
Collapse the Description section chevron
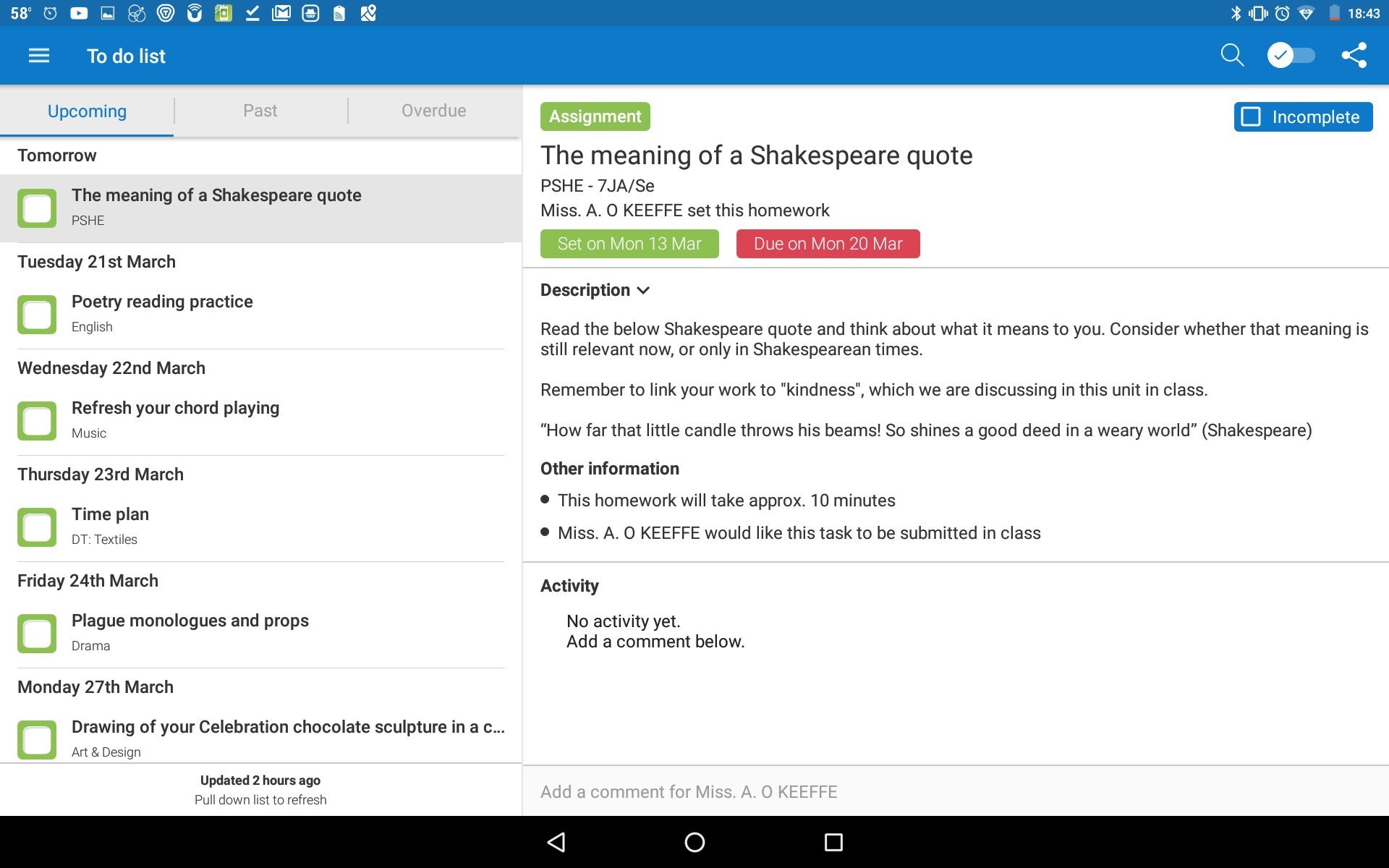643,290
